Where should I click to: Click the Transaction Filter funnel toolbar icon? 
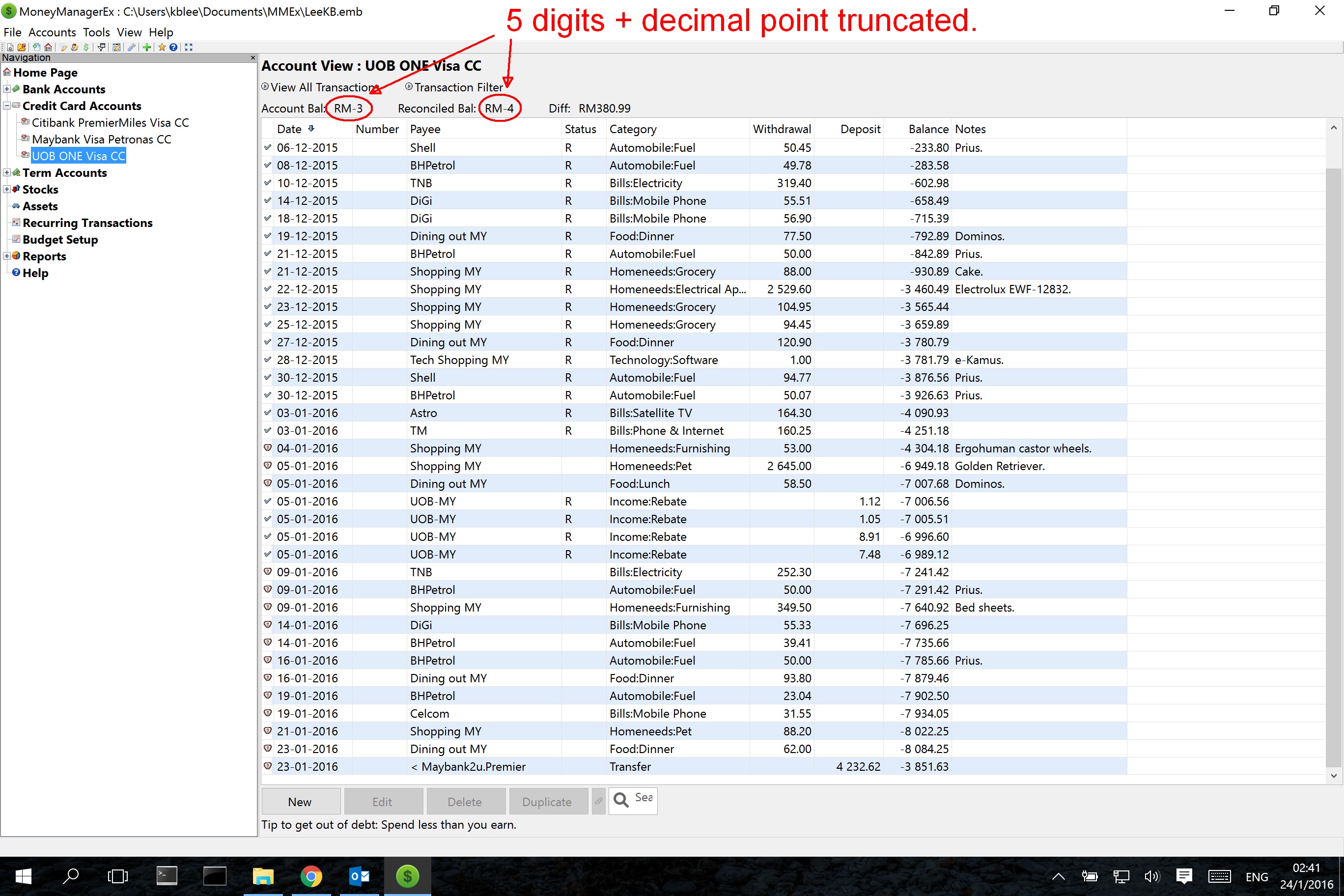click(x=101, y=48)
